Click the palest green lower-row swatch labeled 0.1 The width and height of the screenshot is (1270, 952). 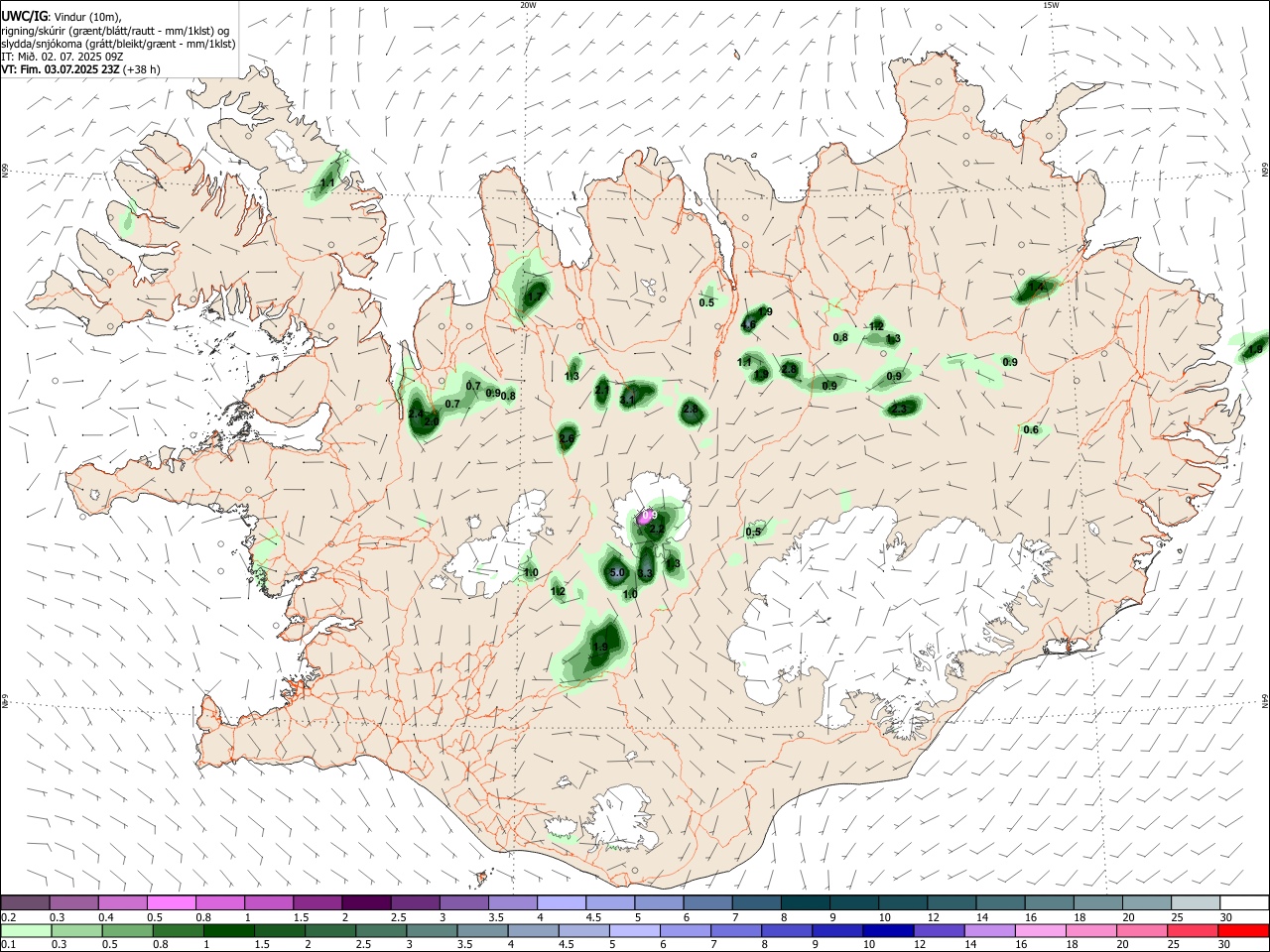[27, 930]
